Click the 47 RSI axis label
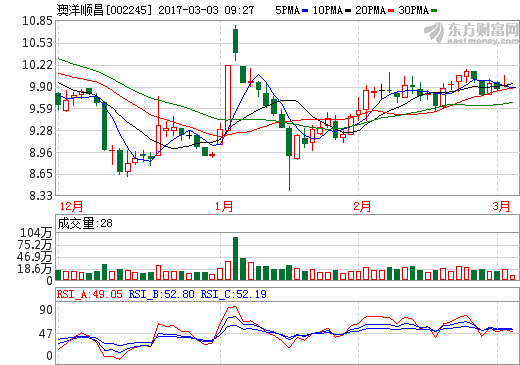The width and height of the screenshot is (520, 365). (x=46, y=334)
